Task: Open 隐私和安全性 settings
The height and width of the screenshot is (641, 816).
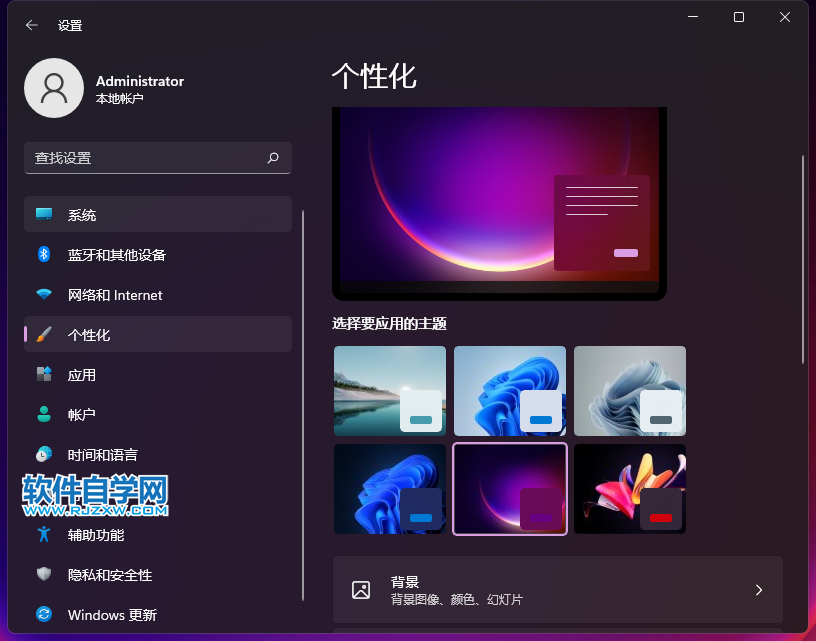Action: click(x=158, y=574)
